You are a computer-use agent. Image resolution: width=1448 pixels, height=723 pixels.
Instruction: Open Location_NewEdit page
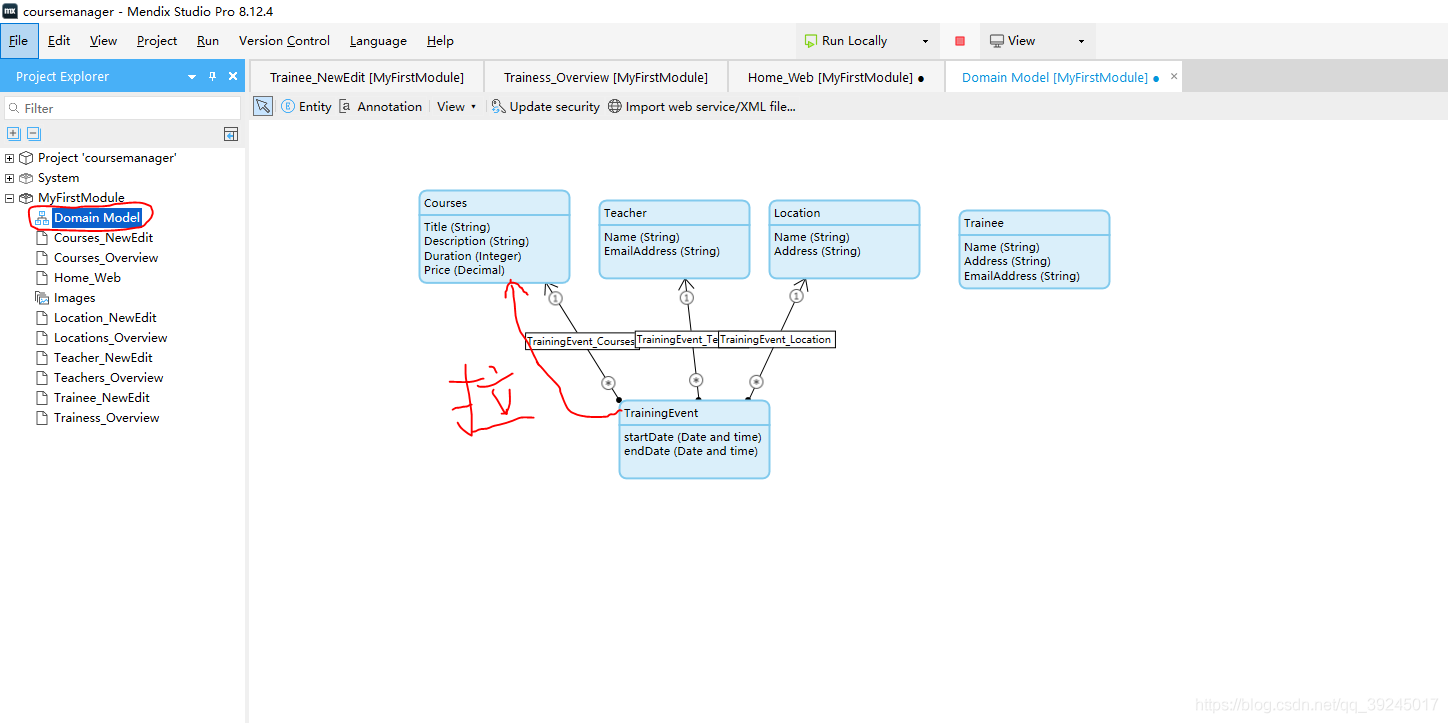coord(105,318)
